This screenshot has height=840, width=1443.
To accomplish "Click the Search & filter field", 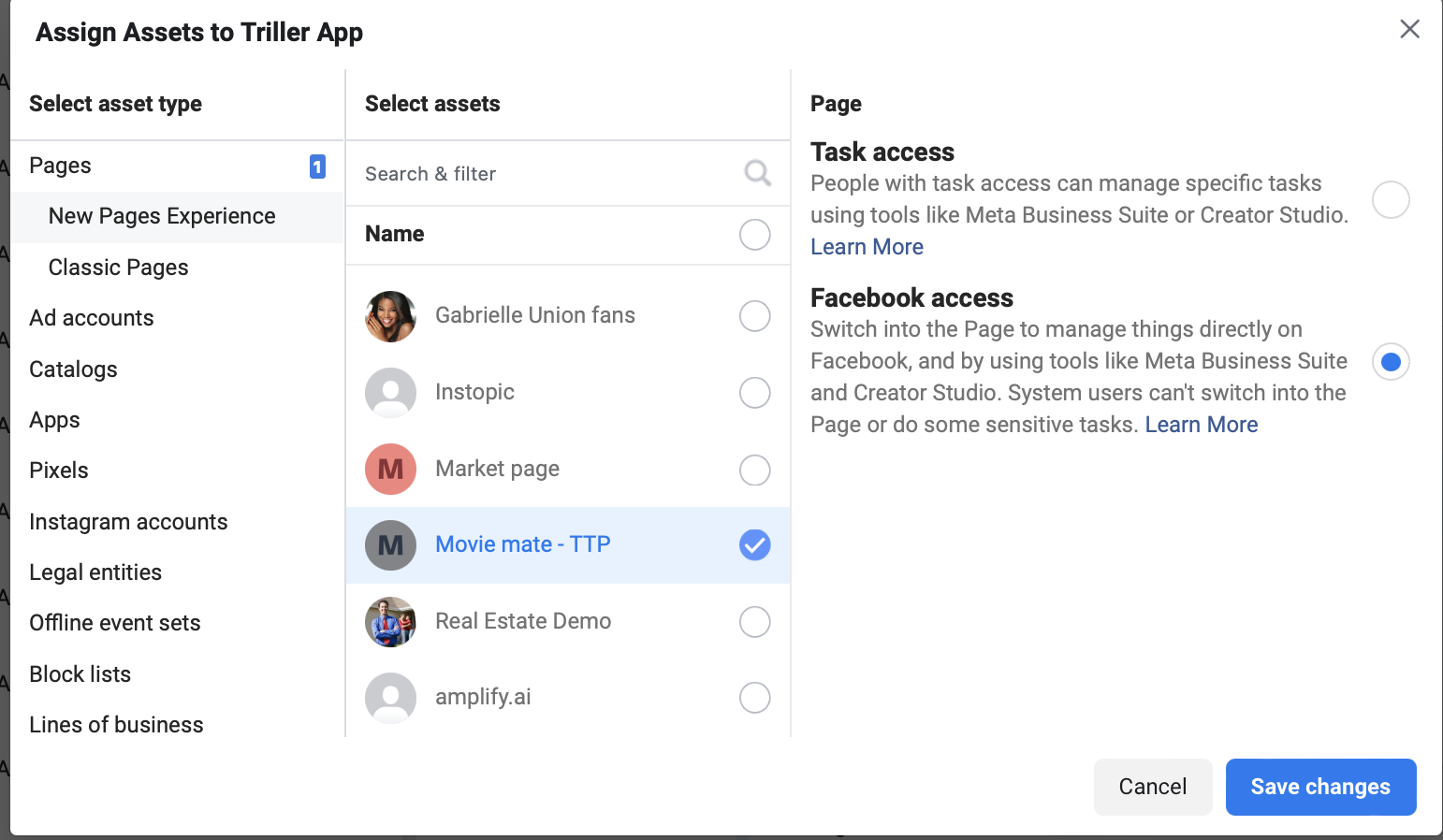I will tap(567, 174).
